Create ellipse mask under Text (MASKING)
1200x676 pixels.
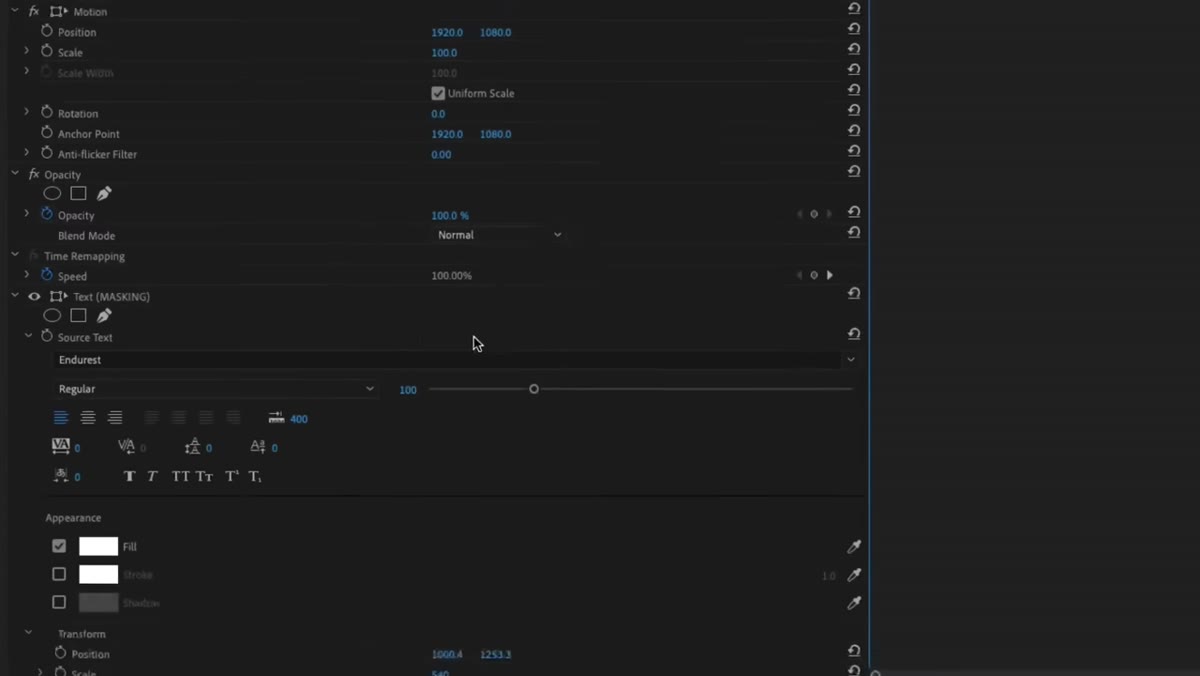coord(52,315)
